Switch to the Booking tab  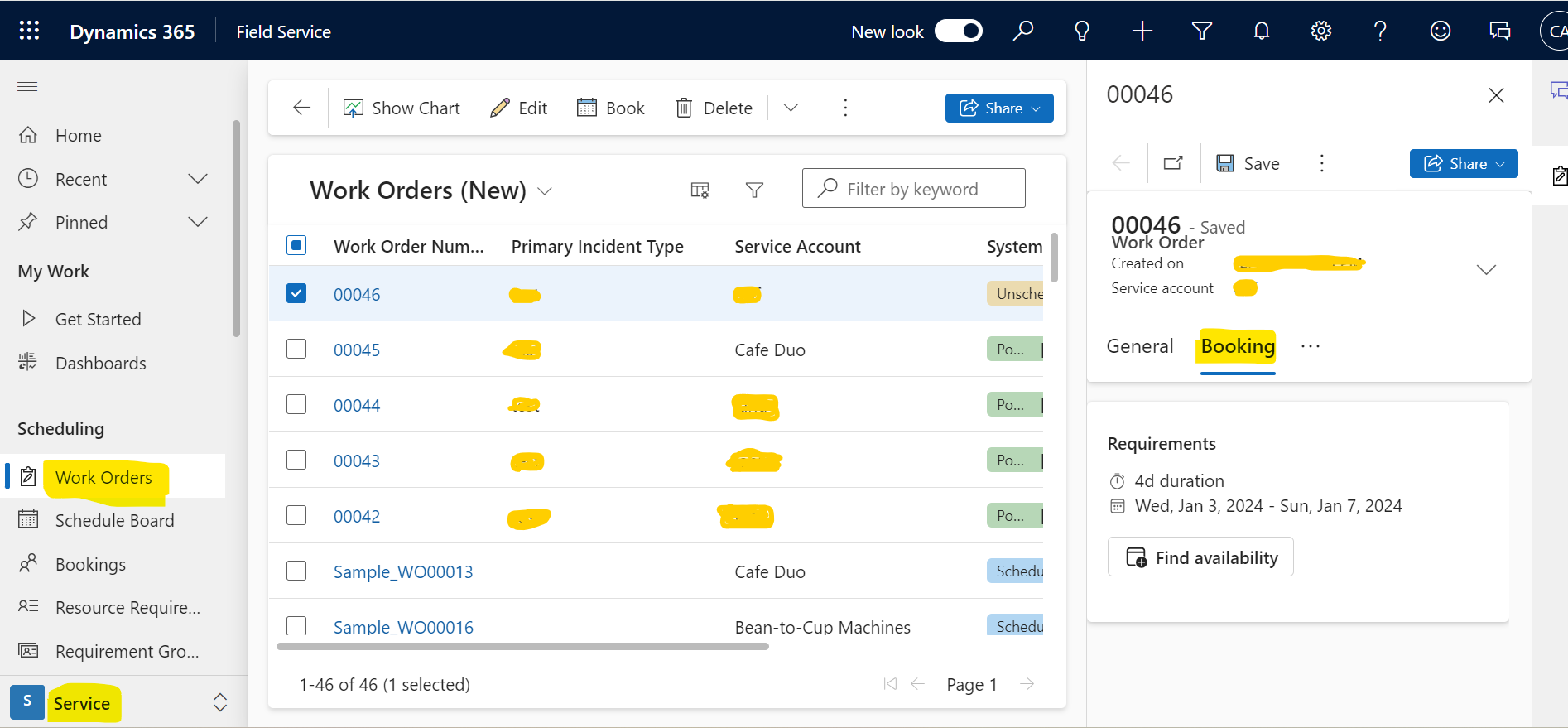point(1238,346)
